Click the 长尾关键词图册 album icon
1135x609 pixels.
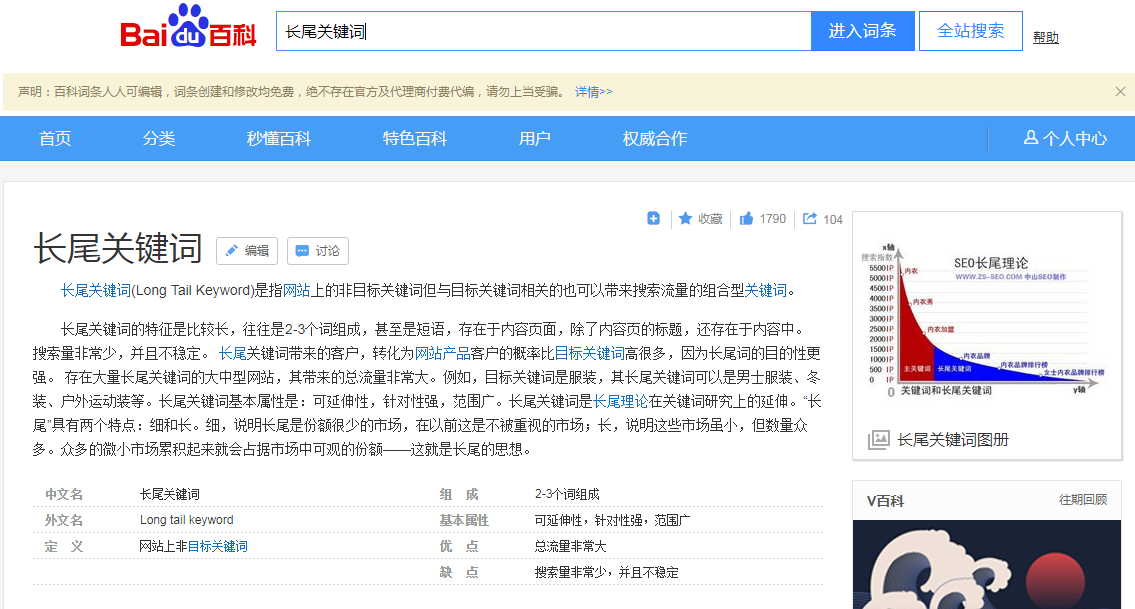[879, 439]
